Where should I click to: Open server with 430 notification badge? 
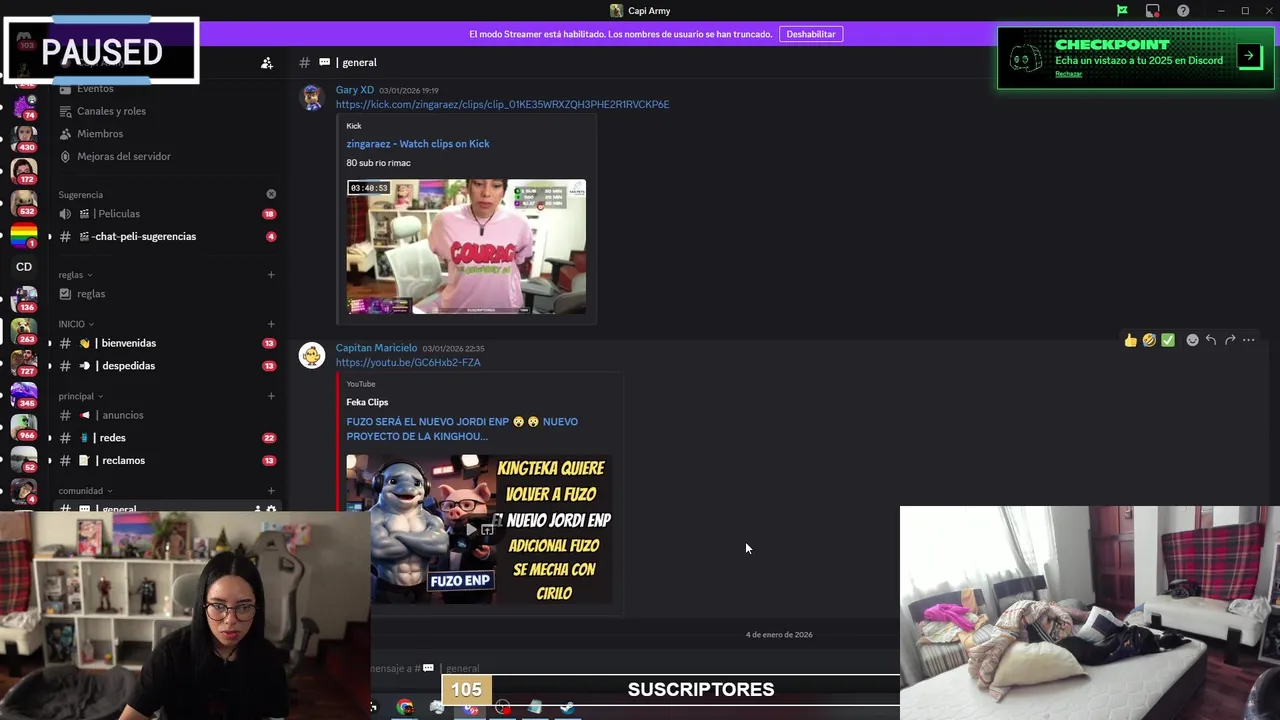24,137
